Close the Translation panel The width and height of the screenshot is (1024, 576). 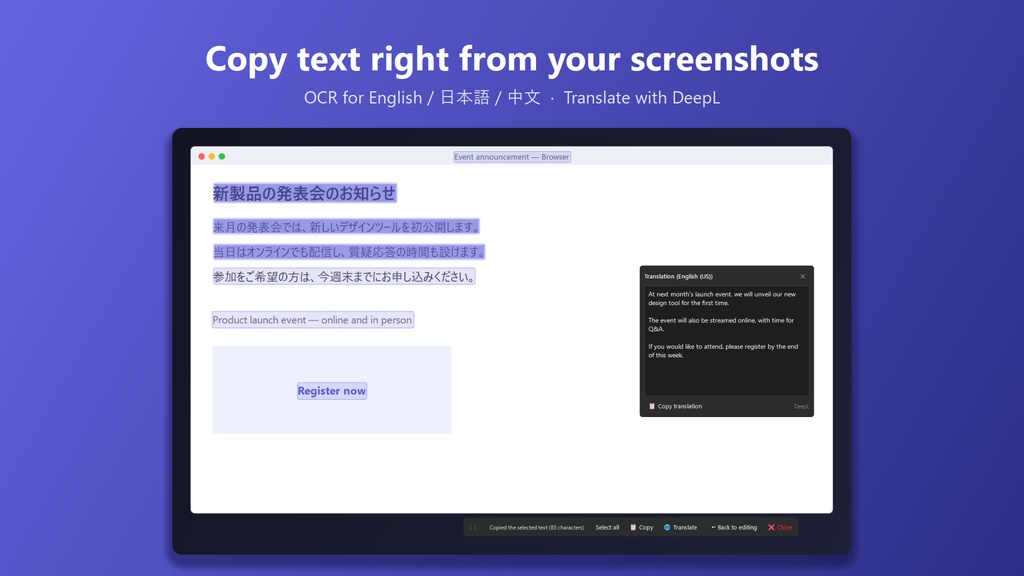tap(803, 276)
